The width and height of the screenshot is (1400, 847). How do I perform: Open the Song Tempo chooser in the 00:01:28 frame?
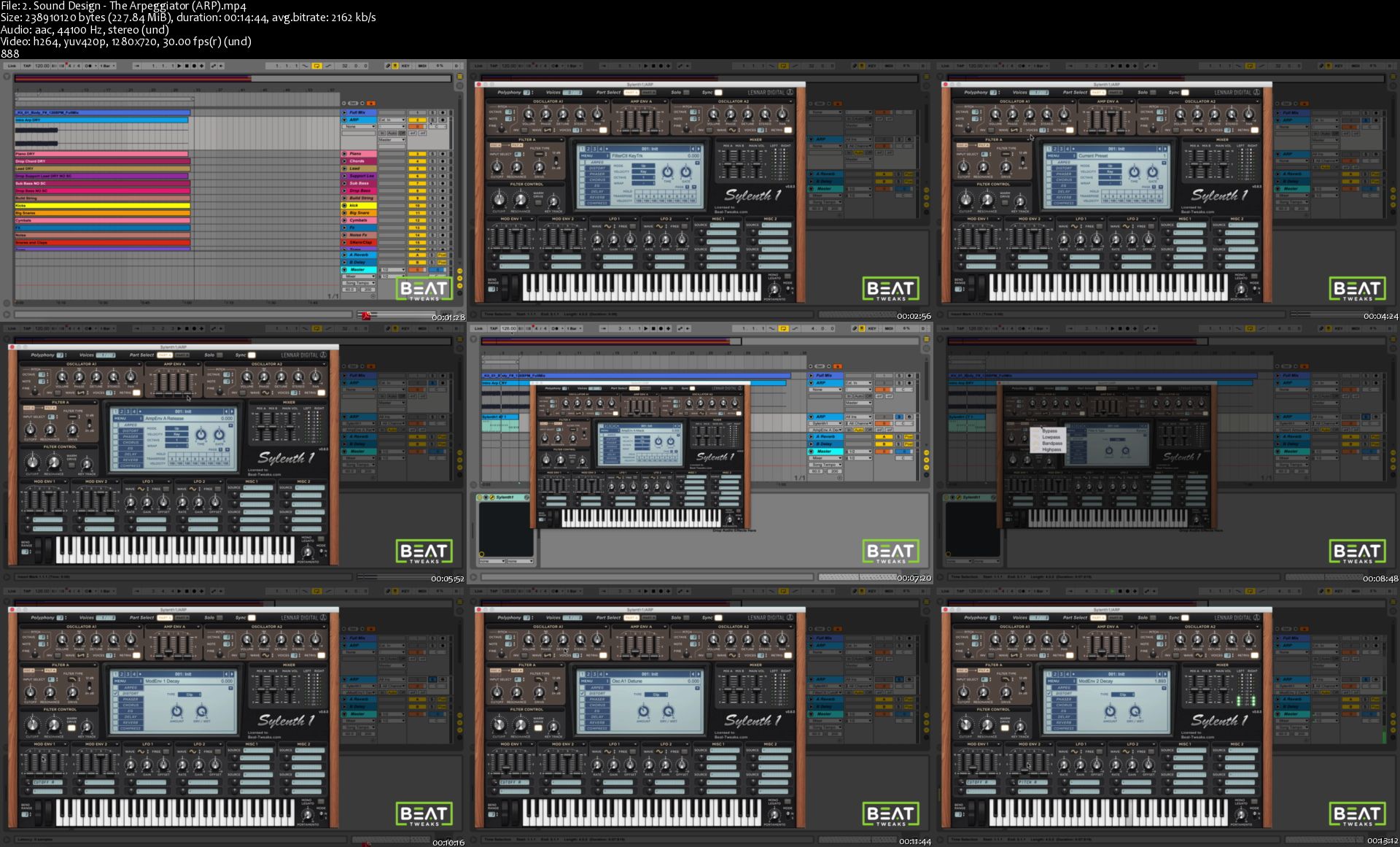359,283
